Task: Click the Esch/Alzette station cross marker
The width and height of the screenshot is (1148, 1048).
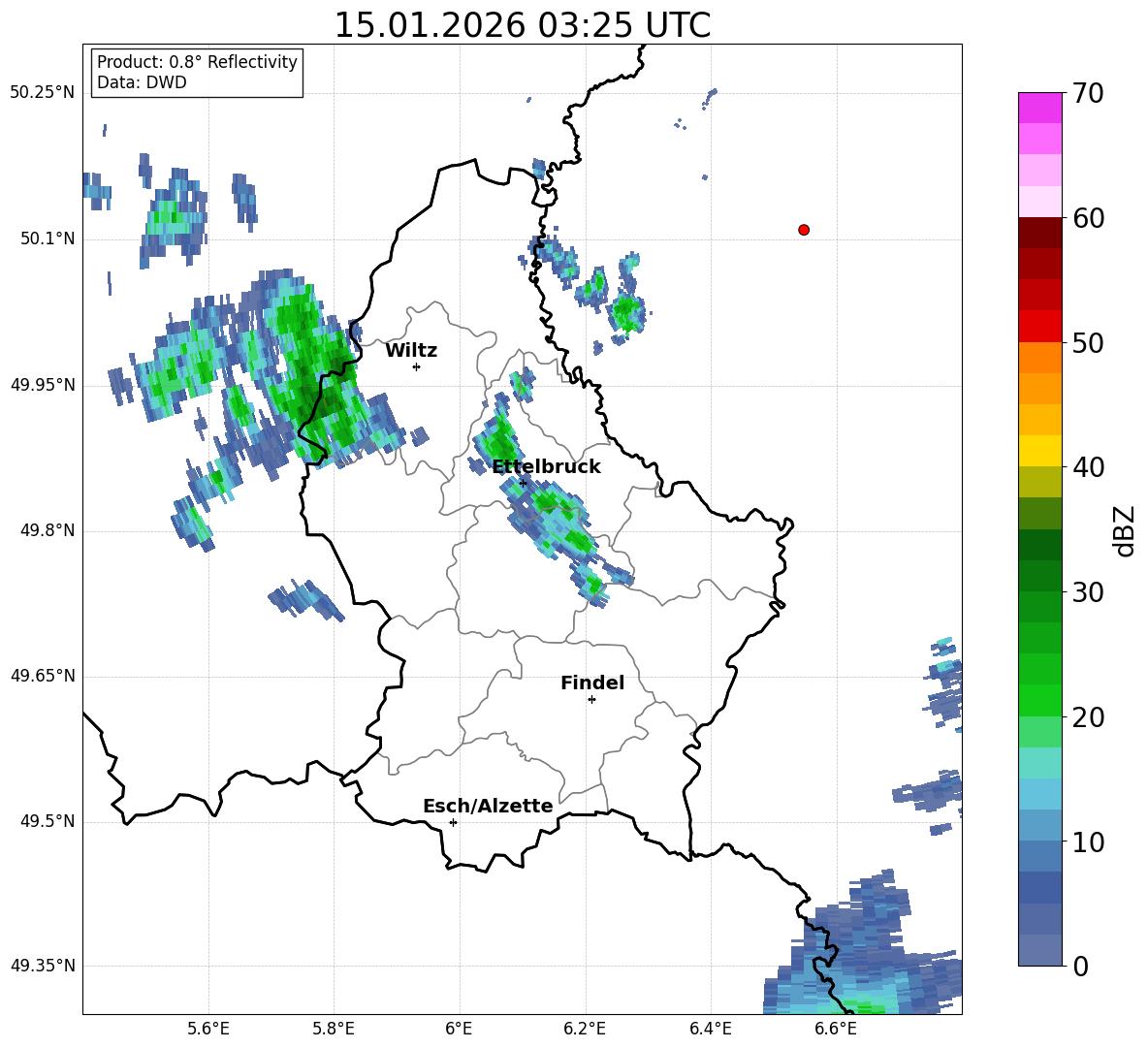Action: 453,822
